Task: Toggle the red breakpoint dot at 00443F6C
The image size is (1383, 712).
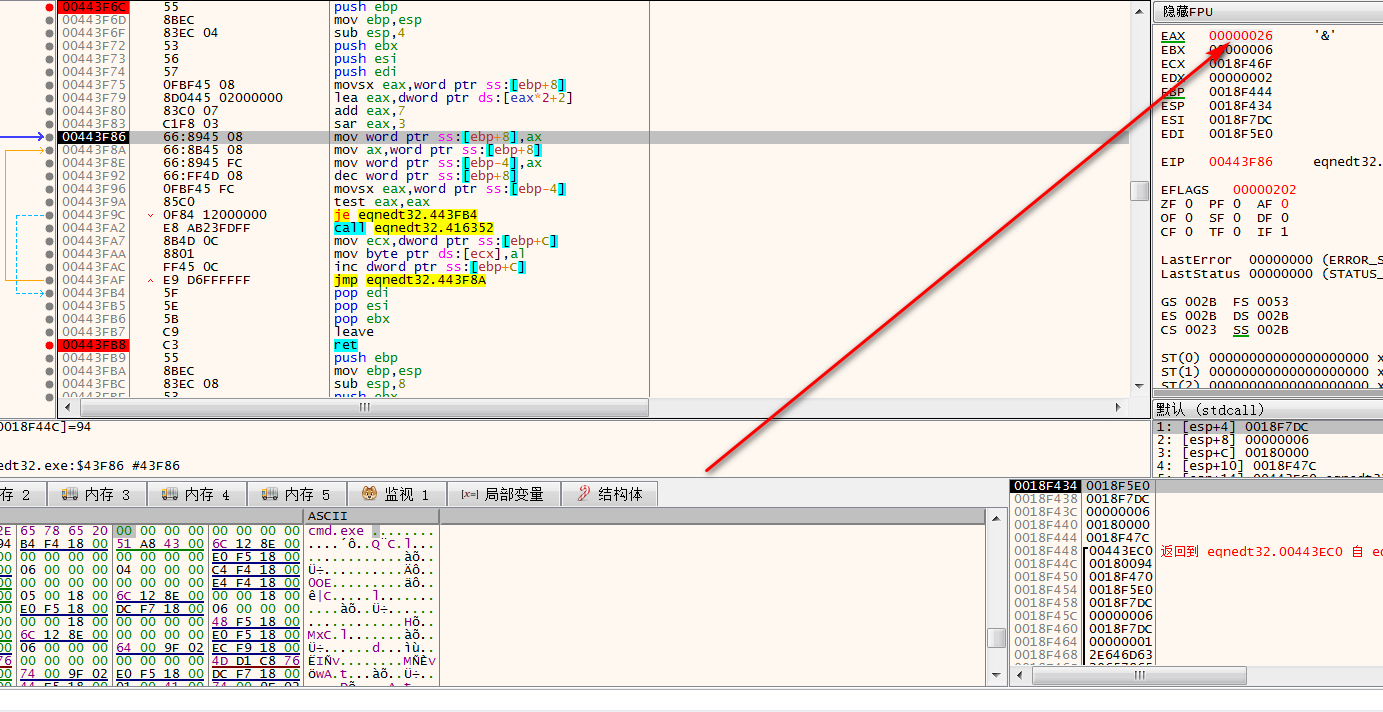Action: coord(50,7)
